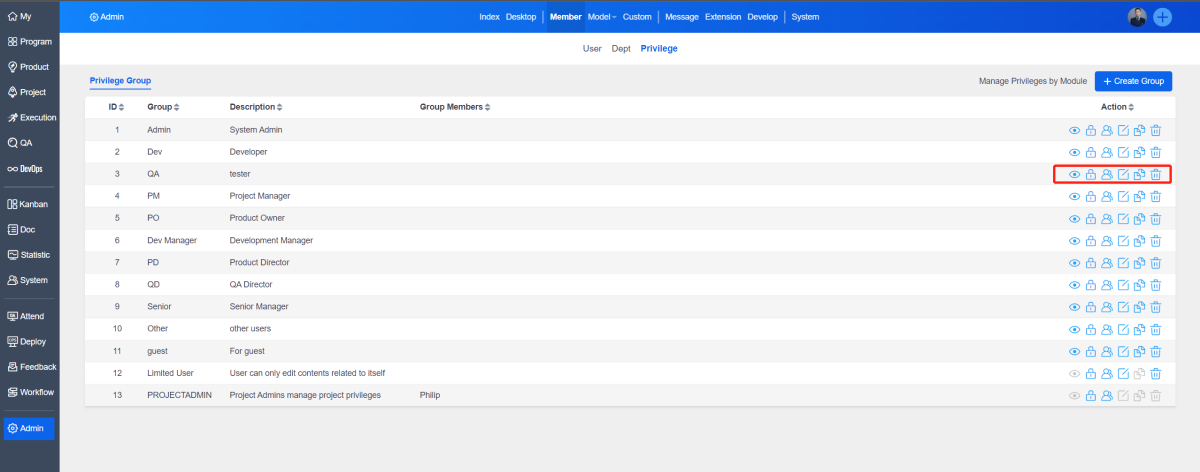Delete the QA privilege group

click(1155, 174)
